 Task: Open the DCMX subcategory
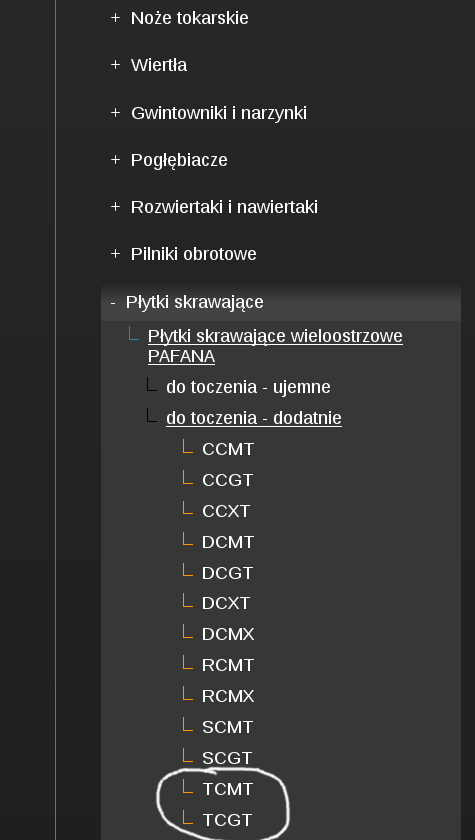[228, 634]
